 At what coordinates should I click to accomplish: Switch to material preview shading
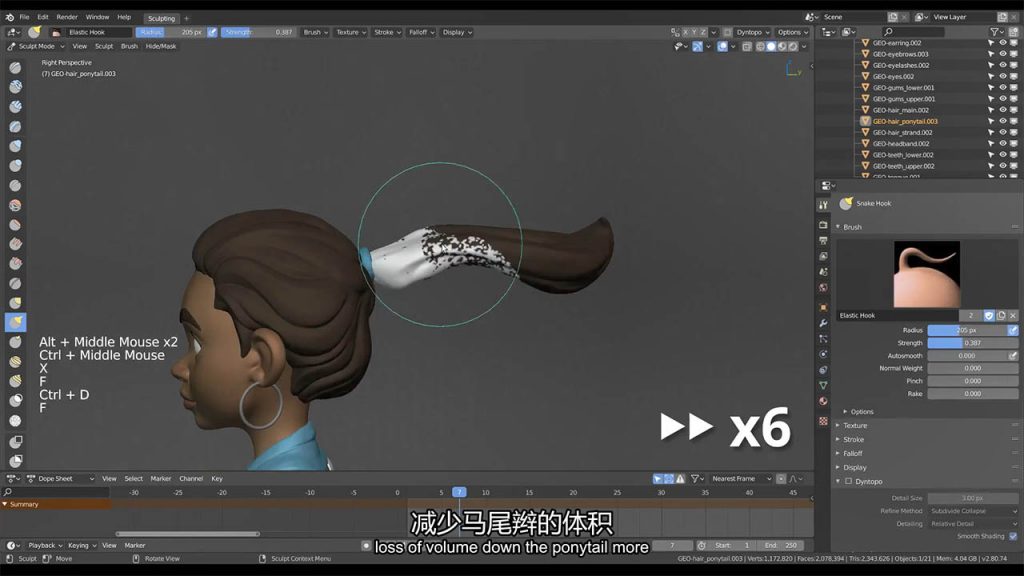782,46
